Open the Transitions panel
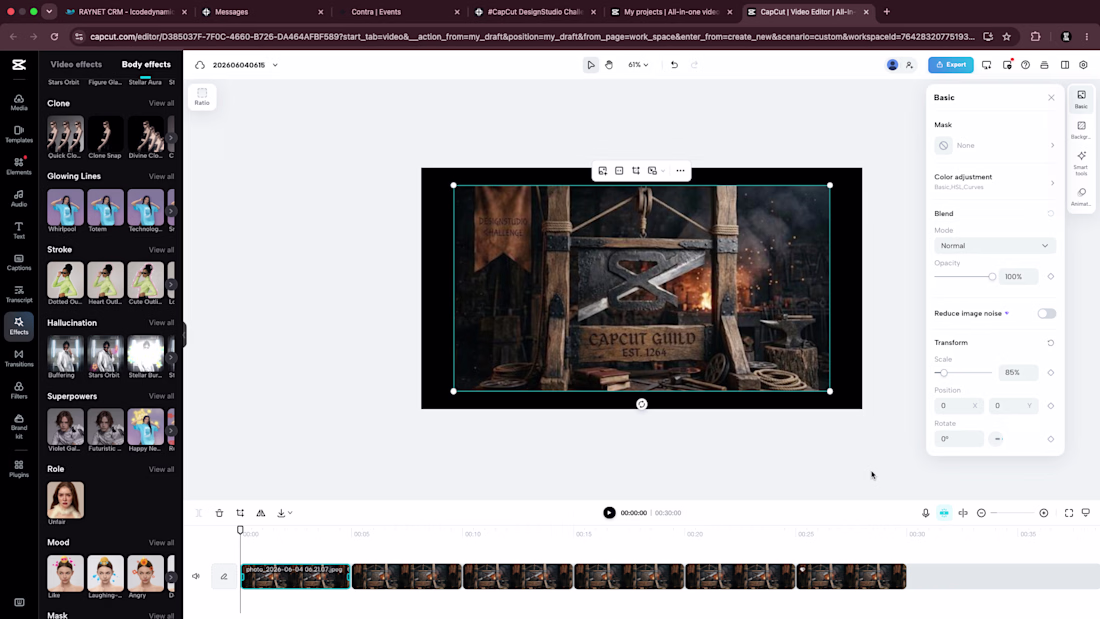Screen dimensions: 1100x619 coord(19,359)
